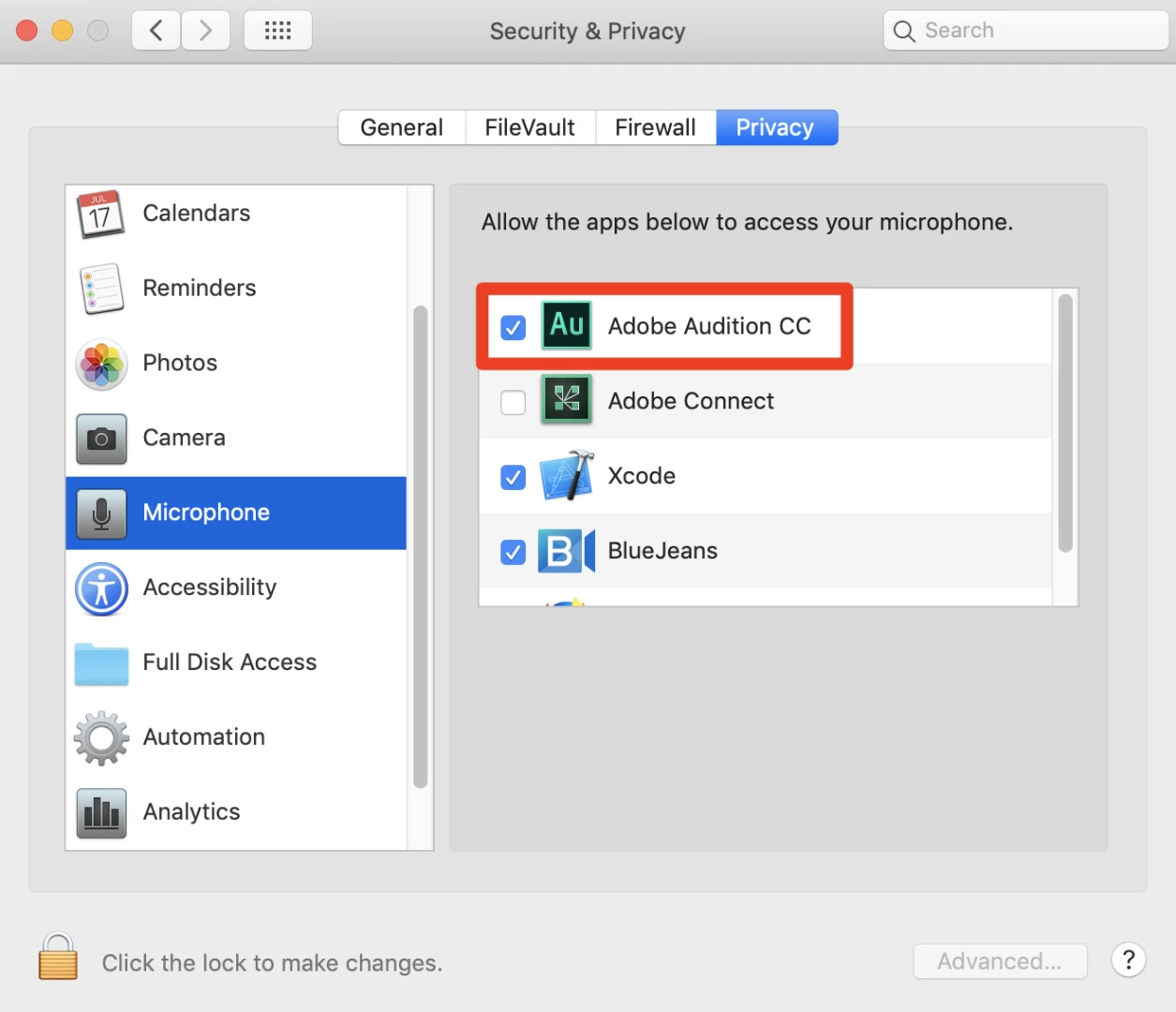
Task: Enable microphone access for Adobe Connect
Action: pos(514,402)
